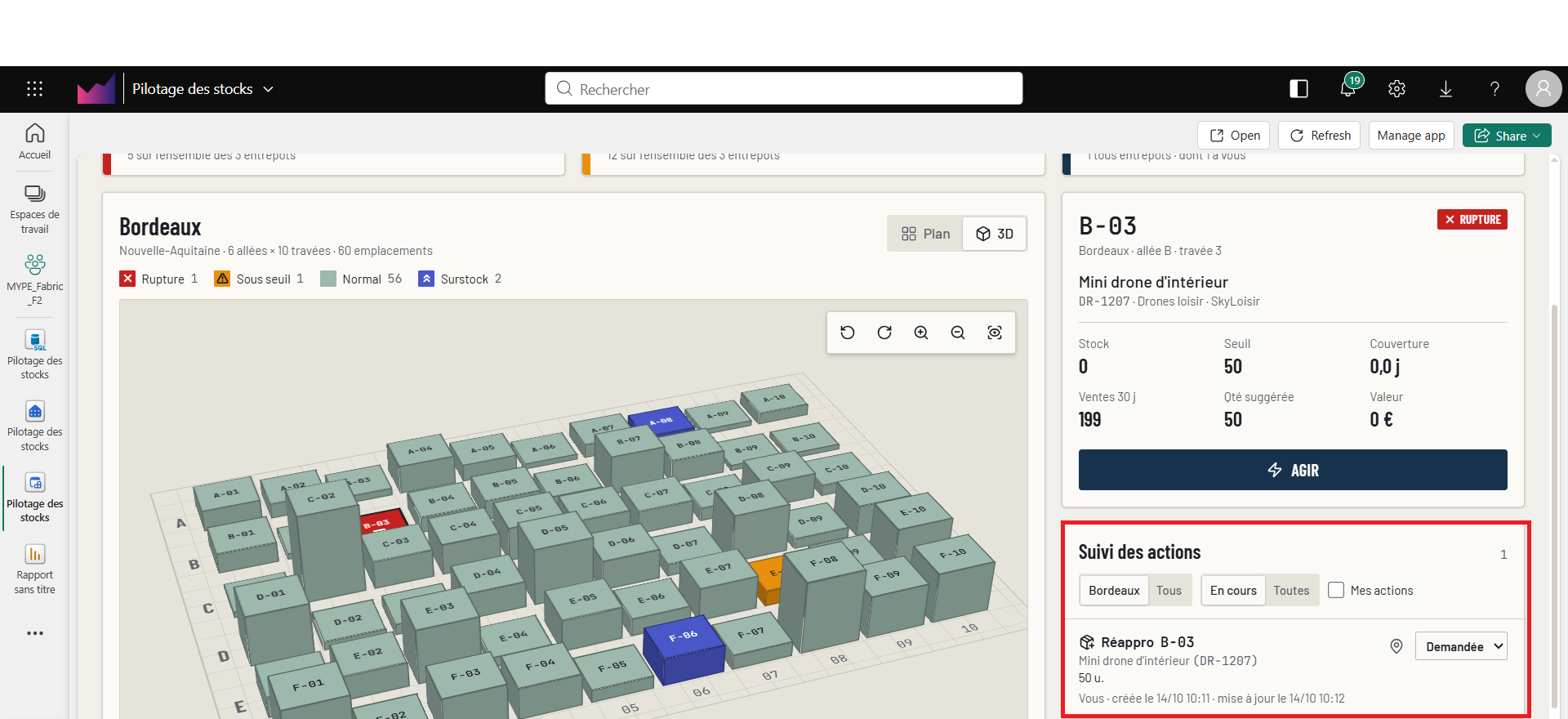
Task: Click the Open button
Action: coord(1233,136)
